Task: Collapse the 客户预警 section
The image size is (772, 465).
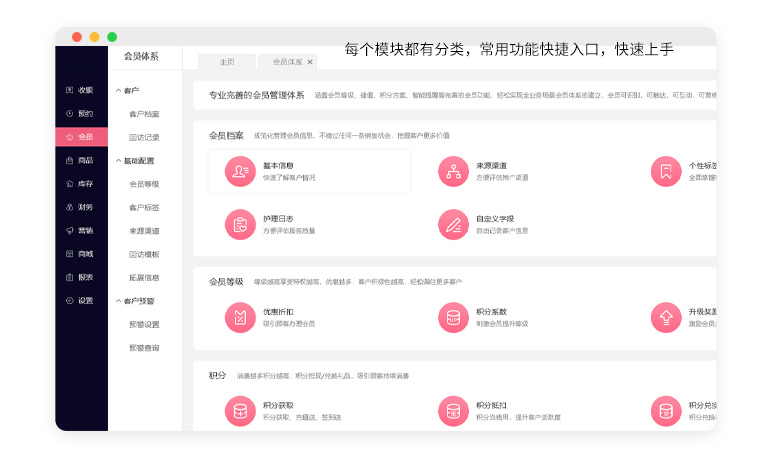Action: 117,301
